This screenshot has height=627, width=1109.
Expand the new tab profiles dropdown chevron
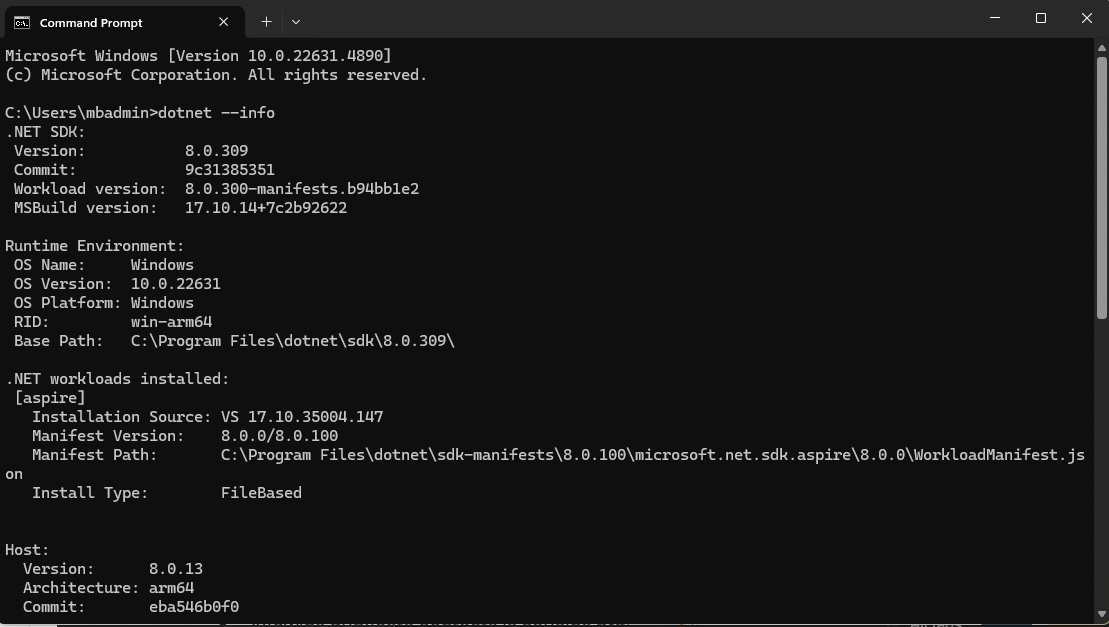pyautogui.click(x=296, y=22)
